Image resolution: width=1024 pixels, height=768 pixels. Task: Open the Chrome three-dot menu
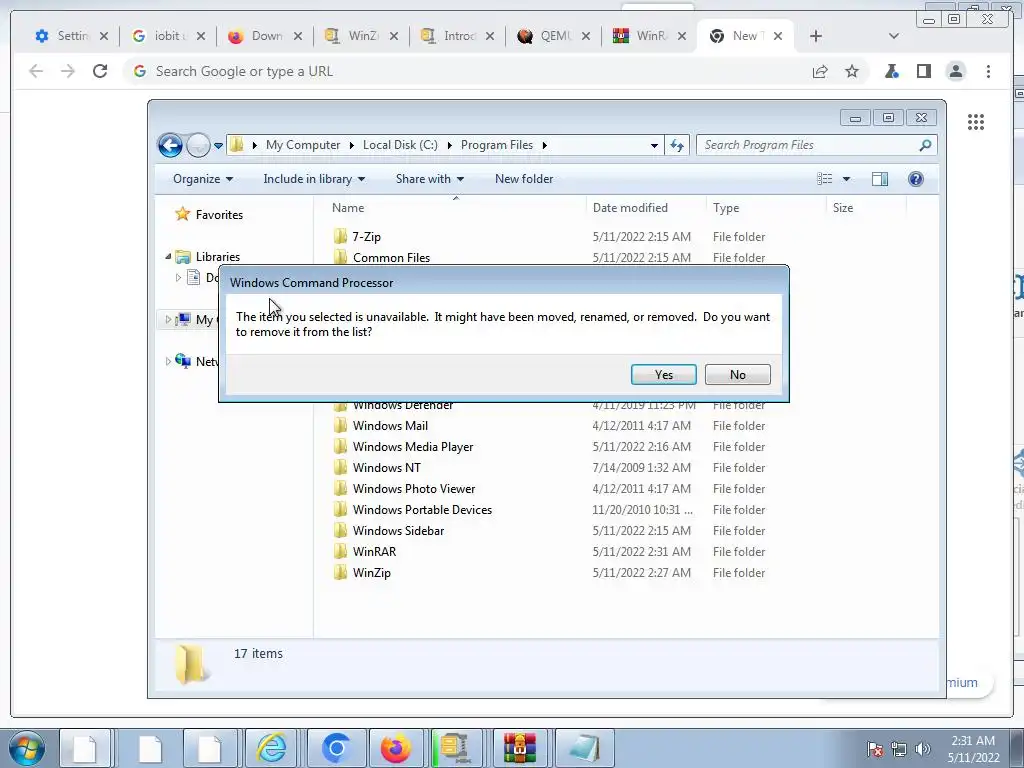pos(988,71)
